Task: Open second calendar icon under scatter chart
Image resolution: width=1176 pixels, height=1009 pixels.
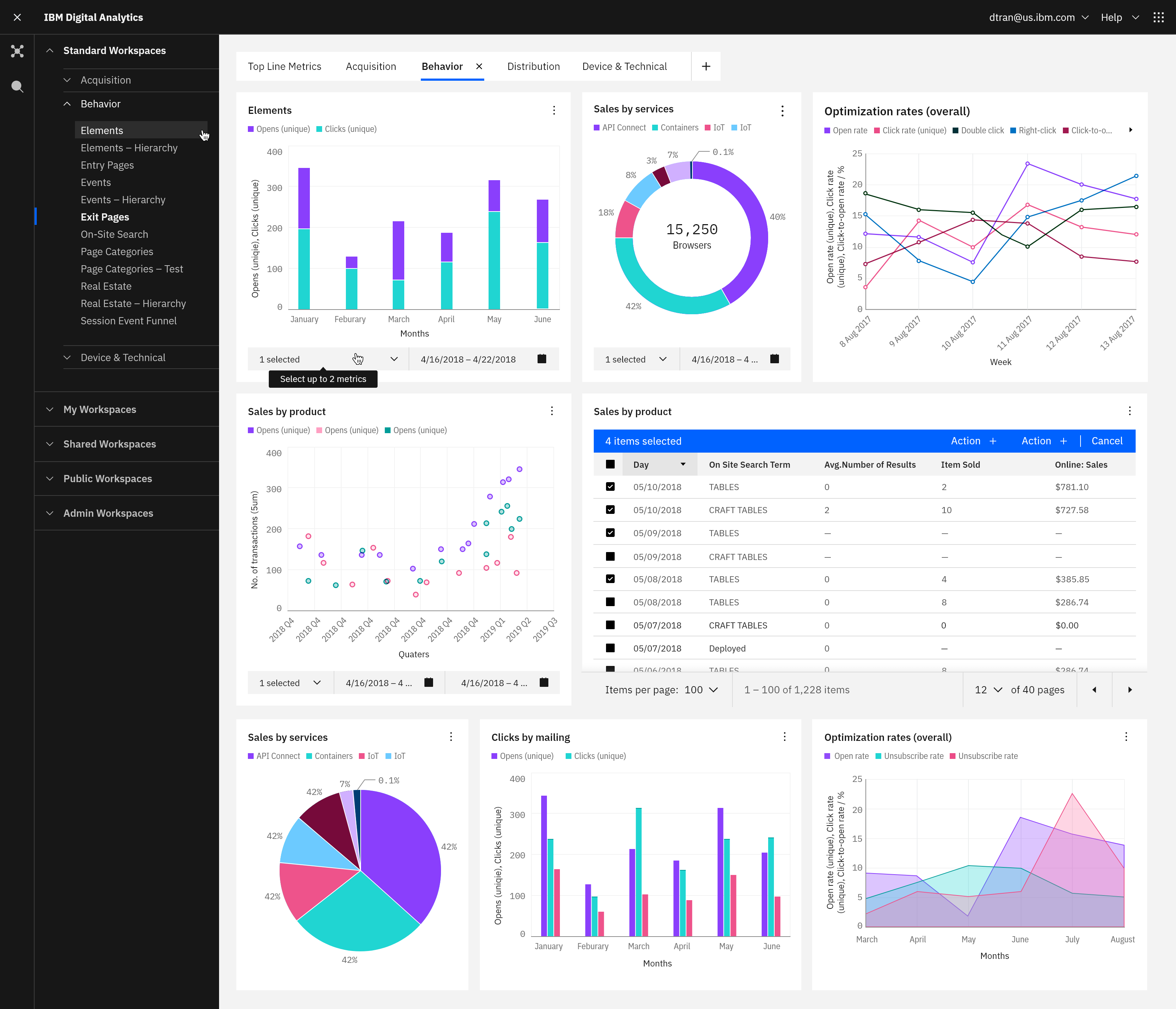Action: (544, 683)
